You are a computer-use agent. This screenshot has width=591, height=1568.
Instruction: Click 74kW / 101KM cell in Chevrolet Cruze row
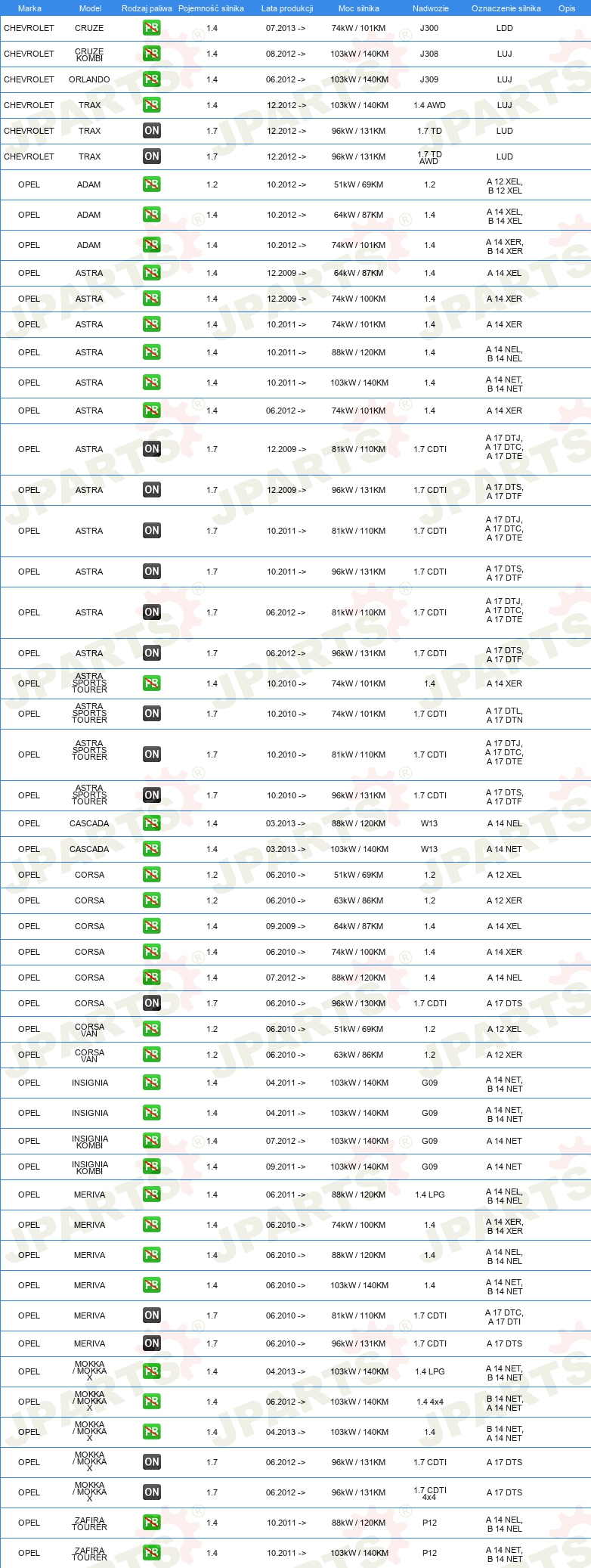358,28
